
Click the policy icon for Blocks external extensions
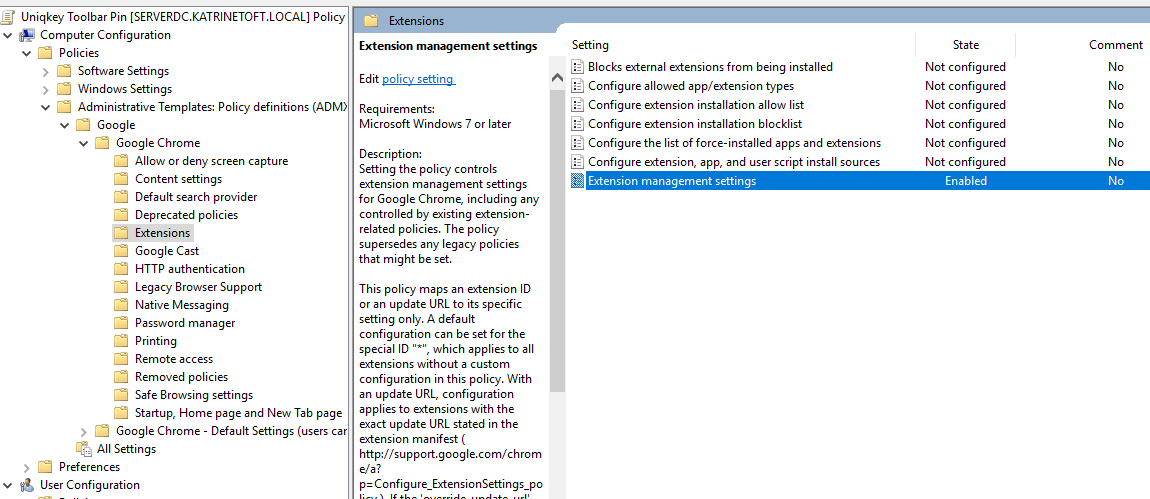pos(578,67)
